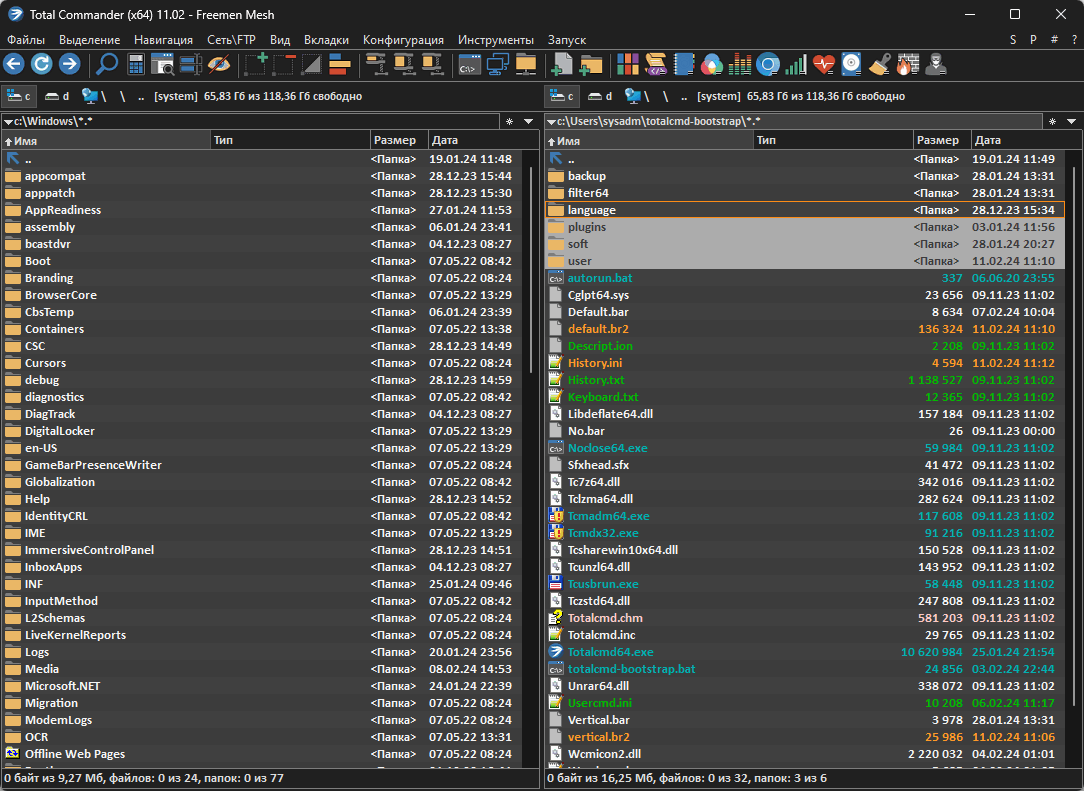Click the red heart monitor icon
Screen dimensions: 1084x791
tap(823, 65)
